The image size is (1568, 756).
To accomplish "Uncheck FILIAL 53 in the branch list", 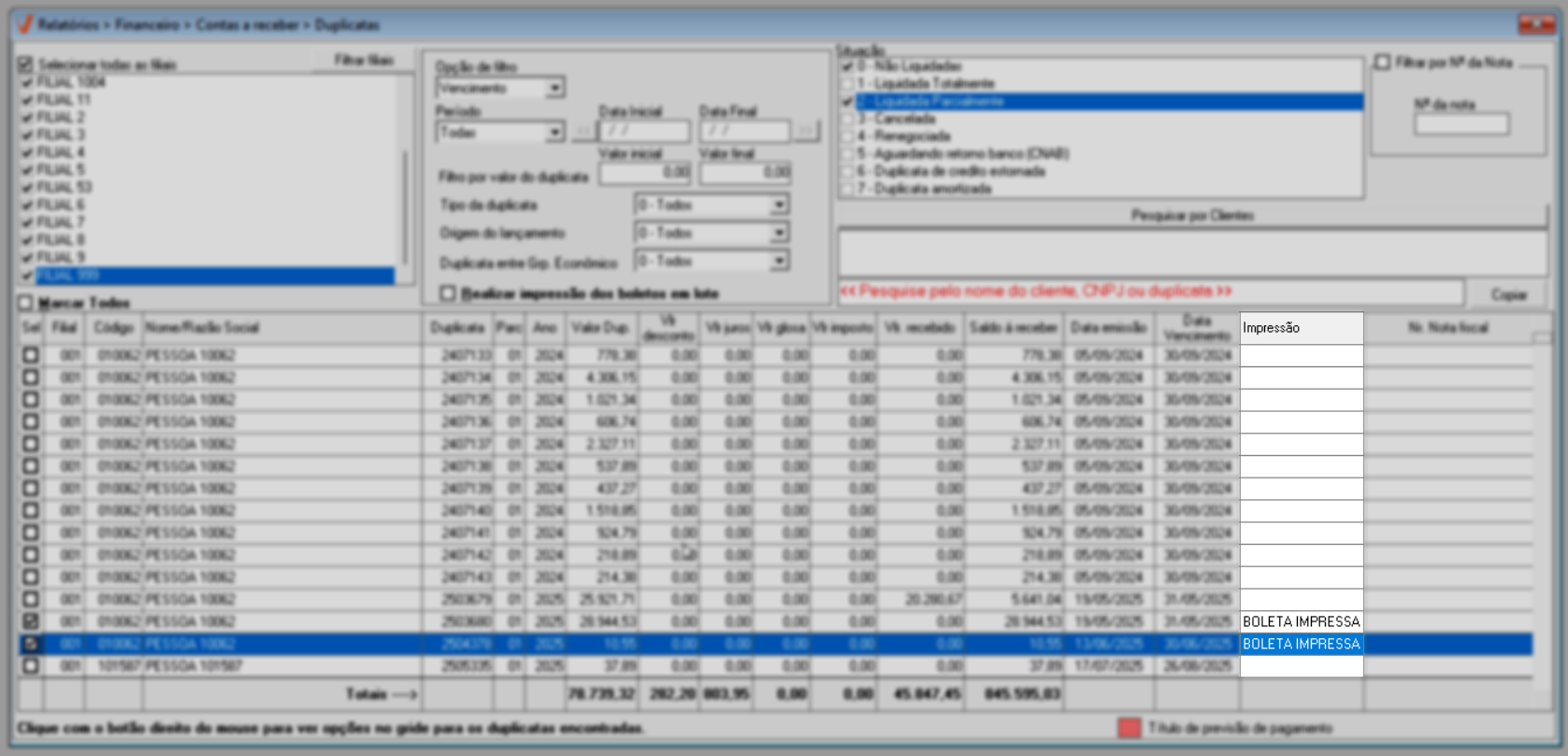I will 27,187.
